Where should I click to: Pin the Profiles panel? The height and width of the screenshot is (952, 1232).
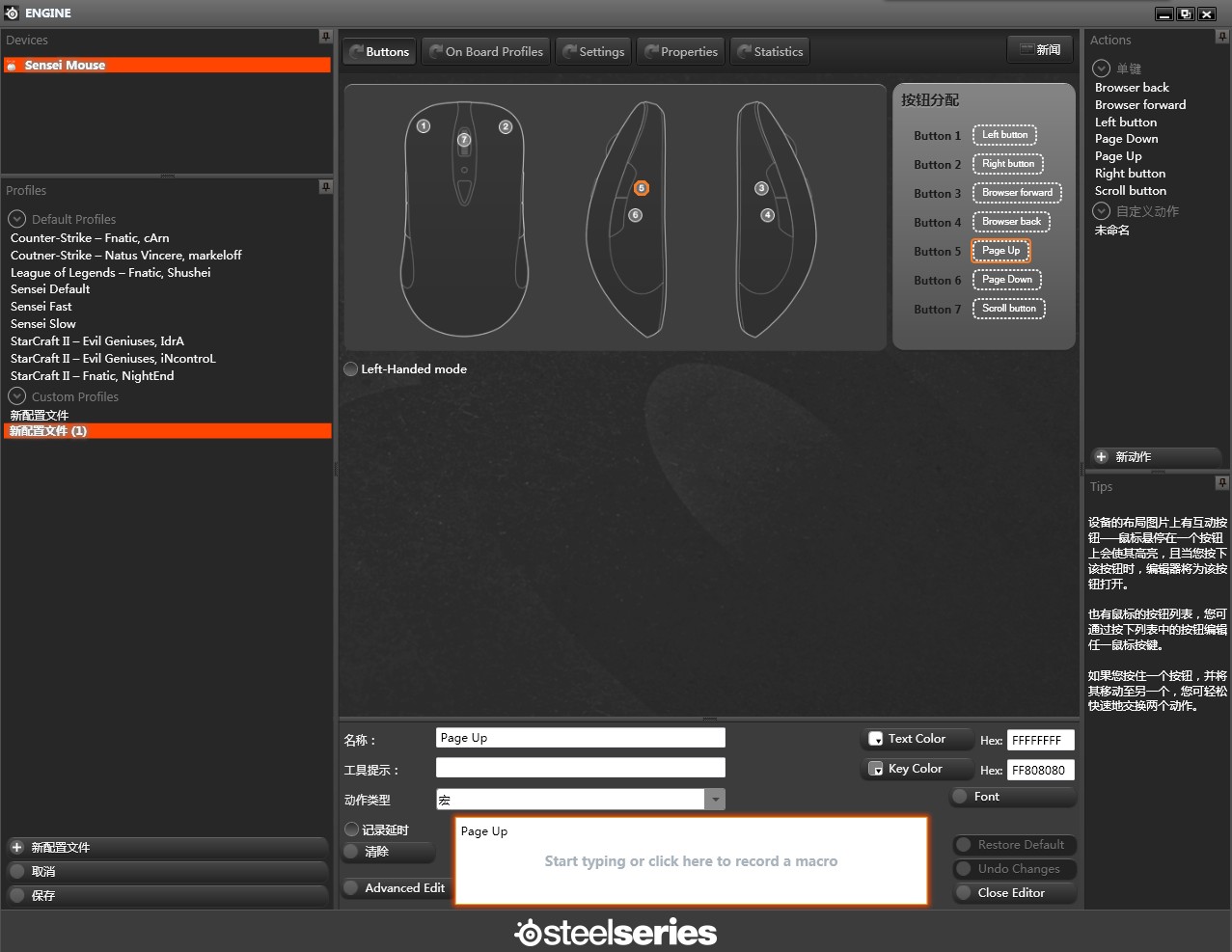(x=326, y=187)
